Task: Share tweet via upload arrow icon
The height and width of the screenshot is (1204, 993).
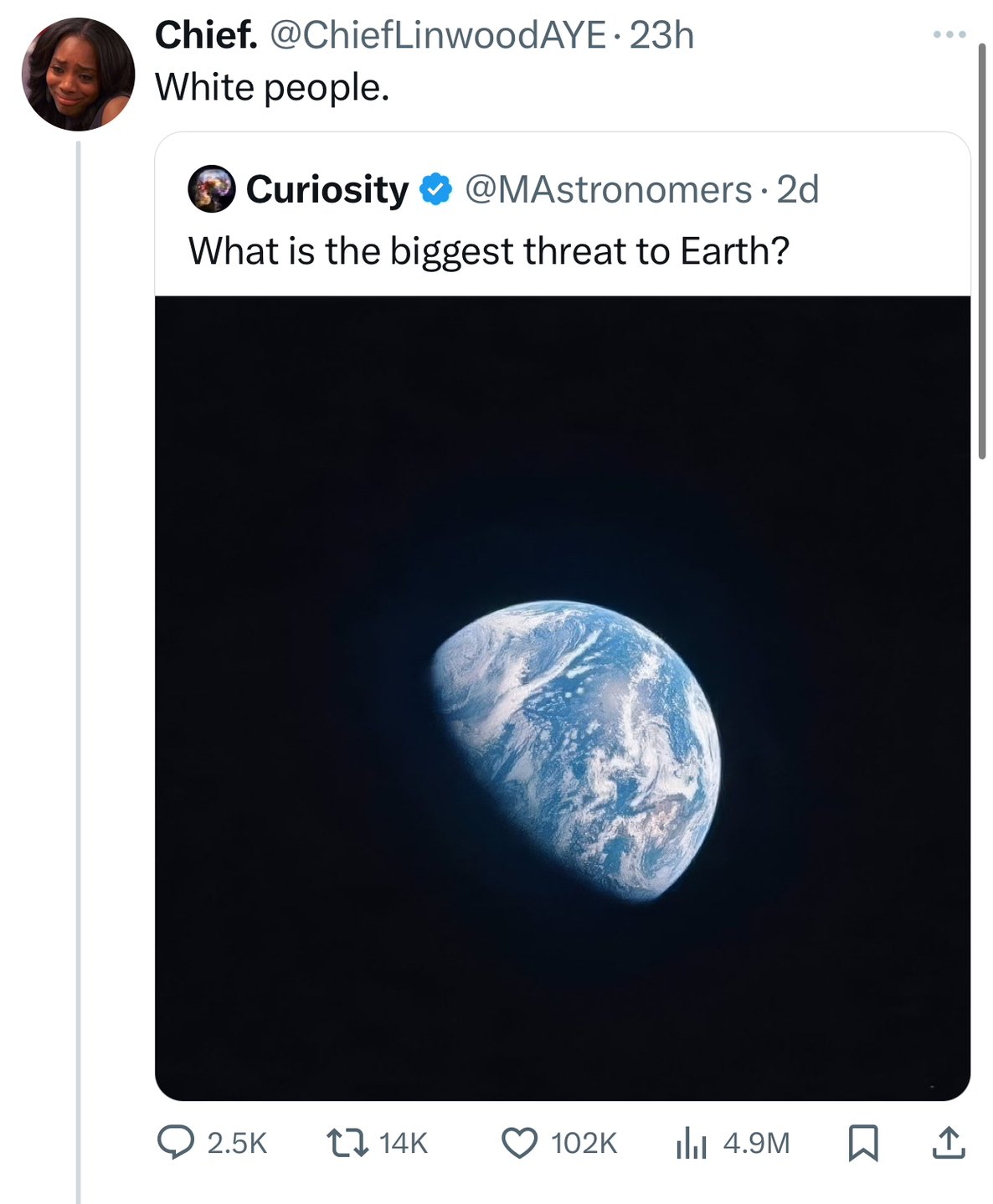Action: pyautogui.click(x=949, y=1143)
